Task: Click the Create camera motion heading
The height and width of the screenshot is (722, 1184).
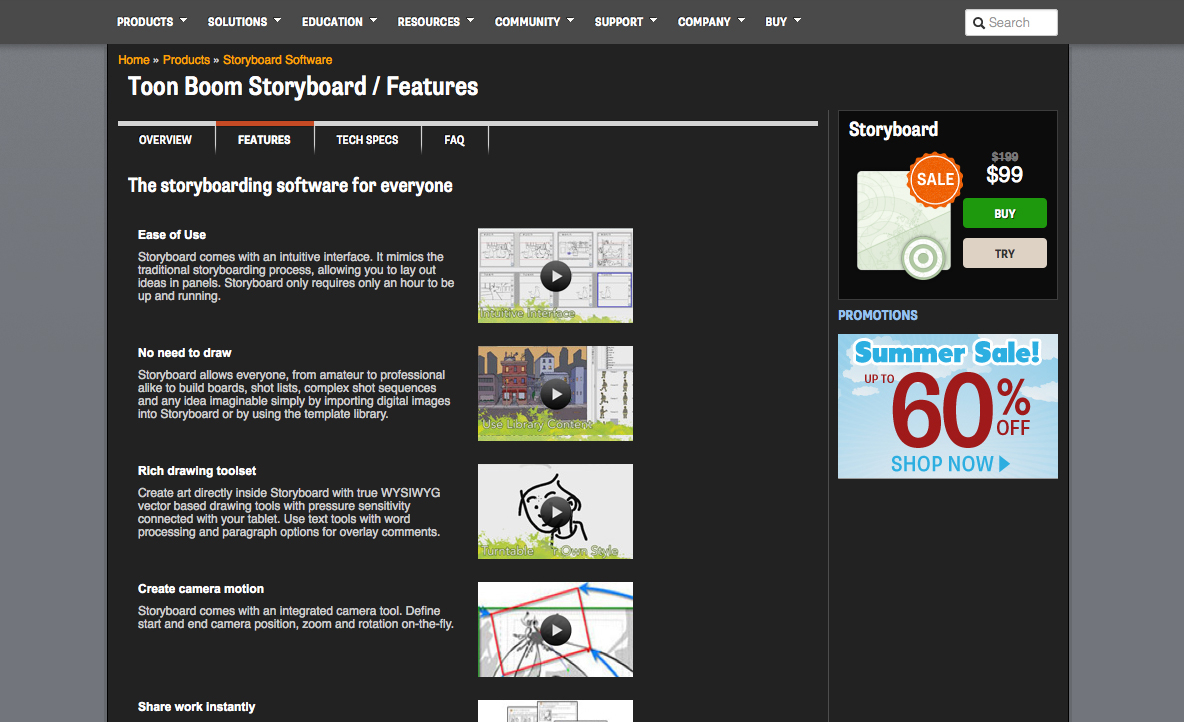Action: 201,588
